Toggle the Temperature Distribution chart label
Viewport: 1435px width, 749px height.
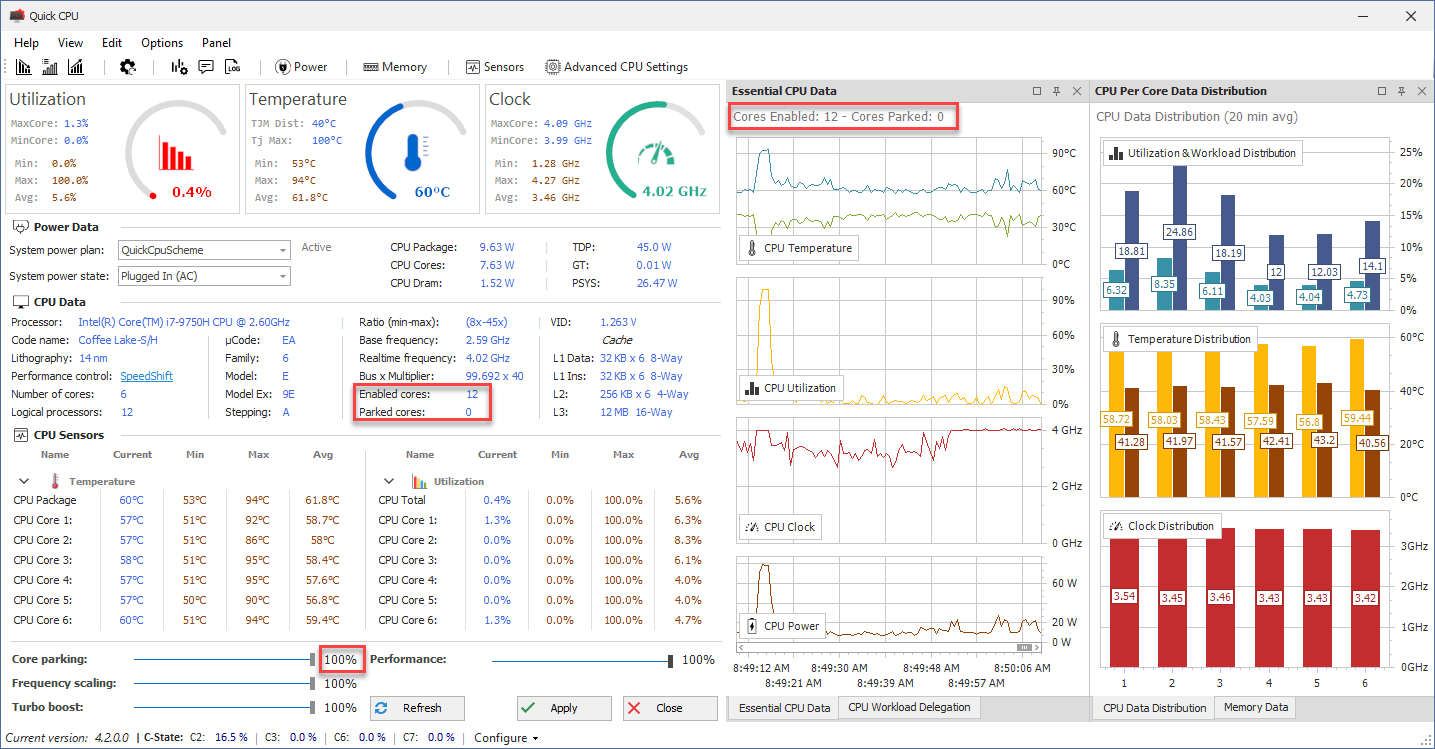[1180, 338]
